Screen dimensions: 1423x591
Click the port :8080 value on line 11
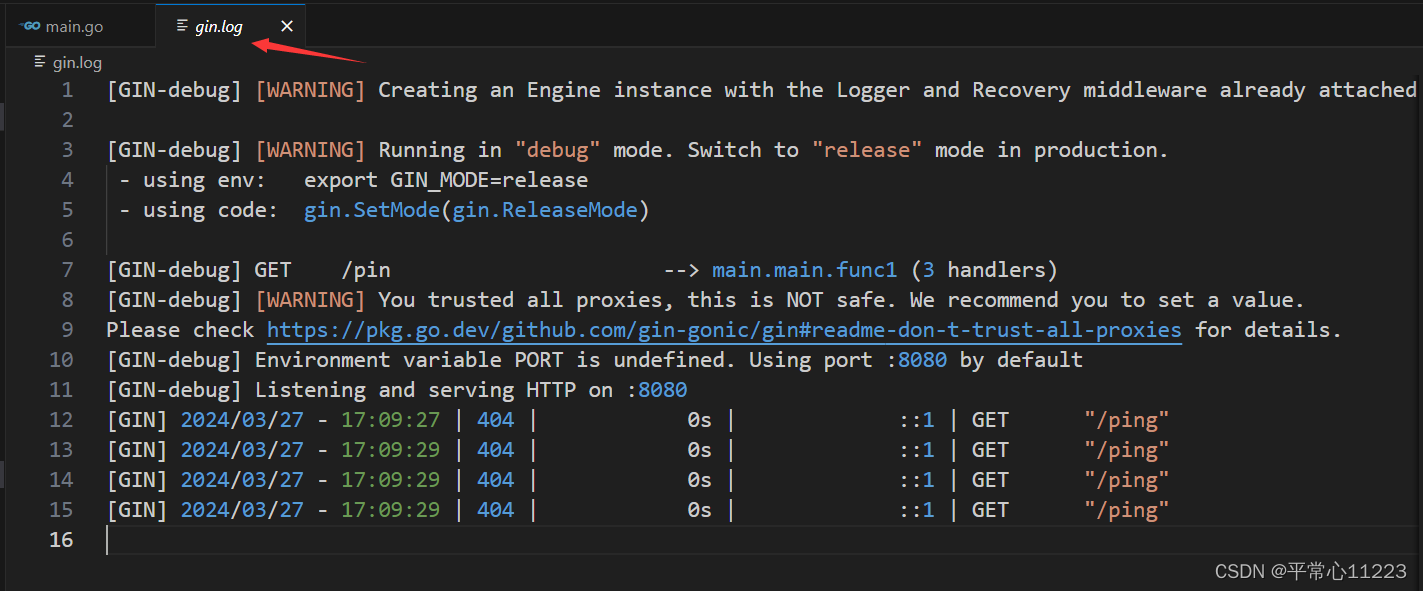(x=662, y=389)
